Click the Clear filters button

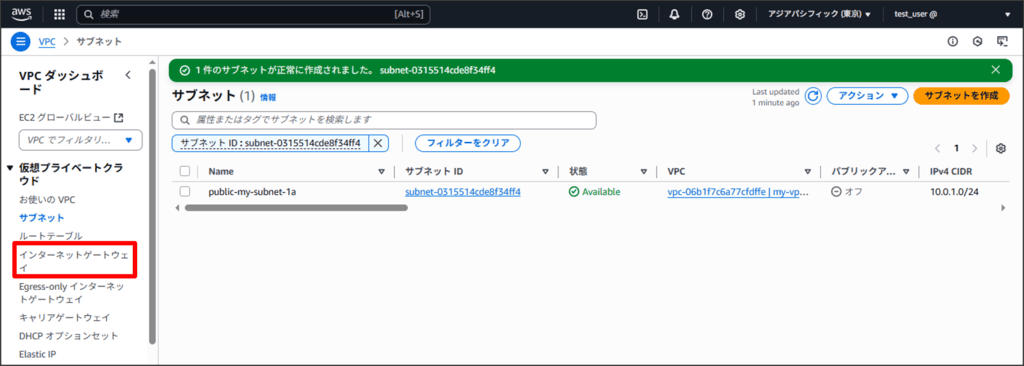pos(468,143)
